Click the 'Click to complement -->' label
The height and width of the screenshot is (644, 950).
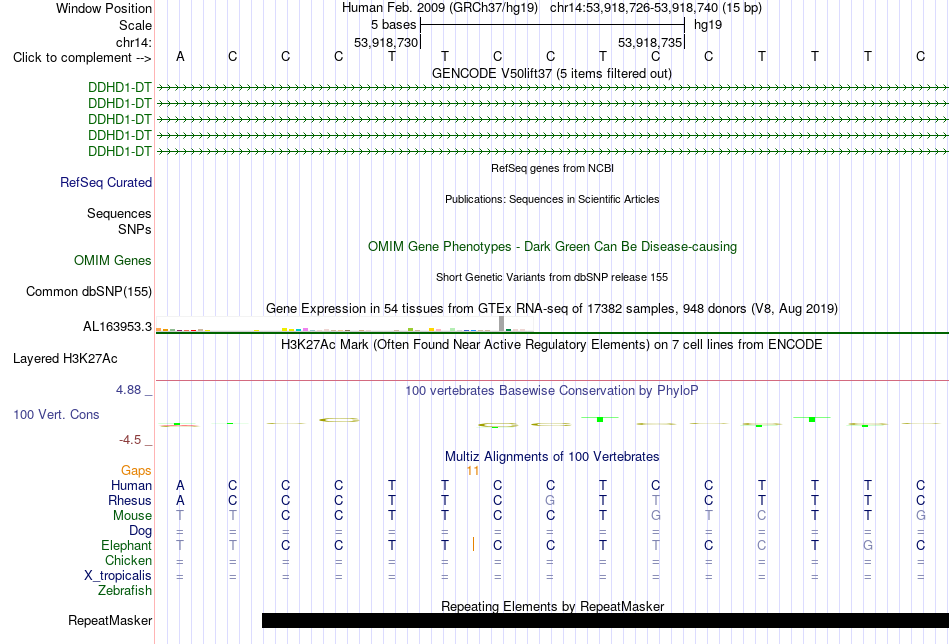pos(82,58)
